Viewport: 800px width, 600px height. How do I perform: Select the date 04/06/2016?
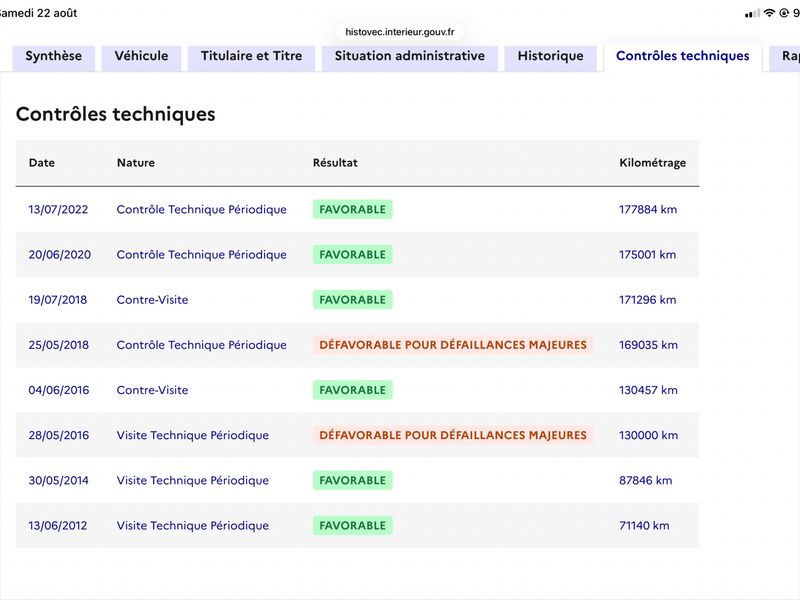59,390
